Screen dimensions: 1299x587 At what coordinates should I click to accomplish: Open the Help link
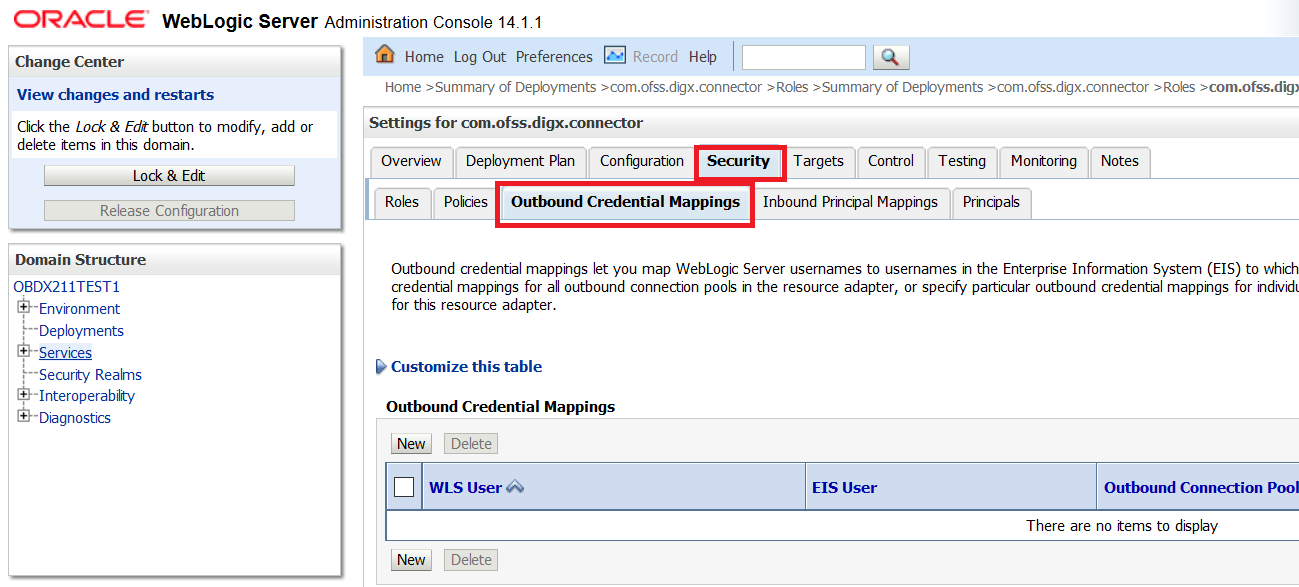pyautogui.click(x=703, y=57)
